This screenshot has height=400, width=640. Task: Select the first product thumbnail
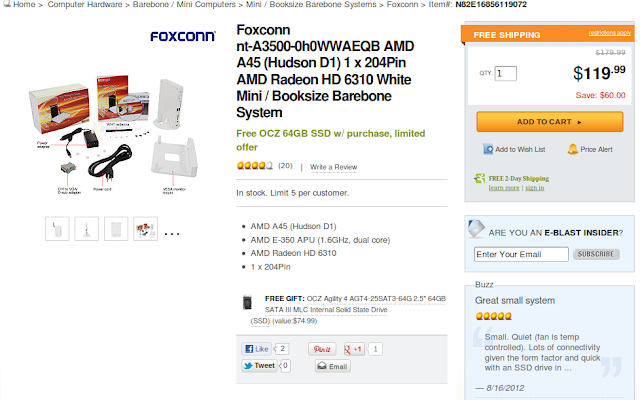coord(56,229)
